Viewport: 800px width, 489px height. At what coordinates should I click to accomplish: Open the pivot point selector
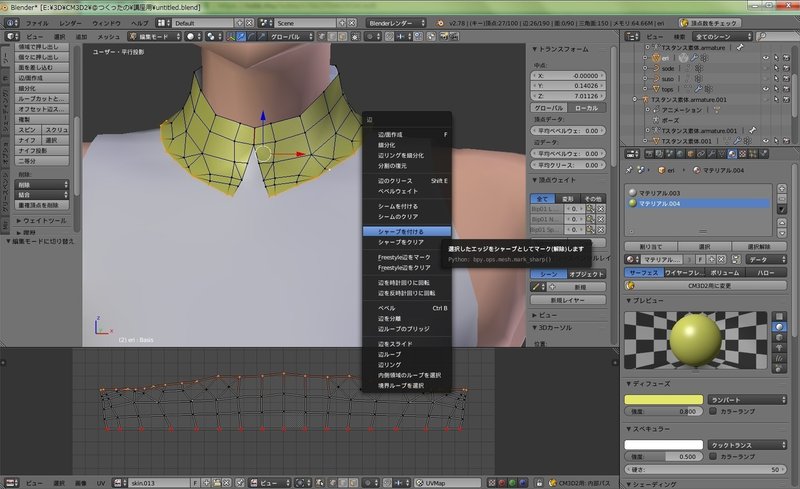[212, 37]
